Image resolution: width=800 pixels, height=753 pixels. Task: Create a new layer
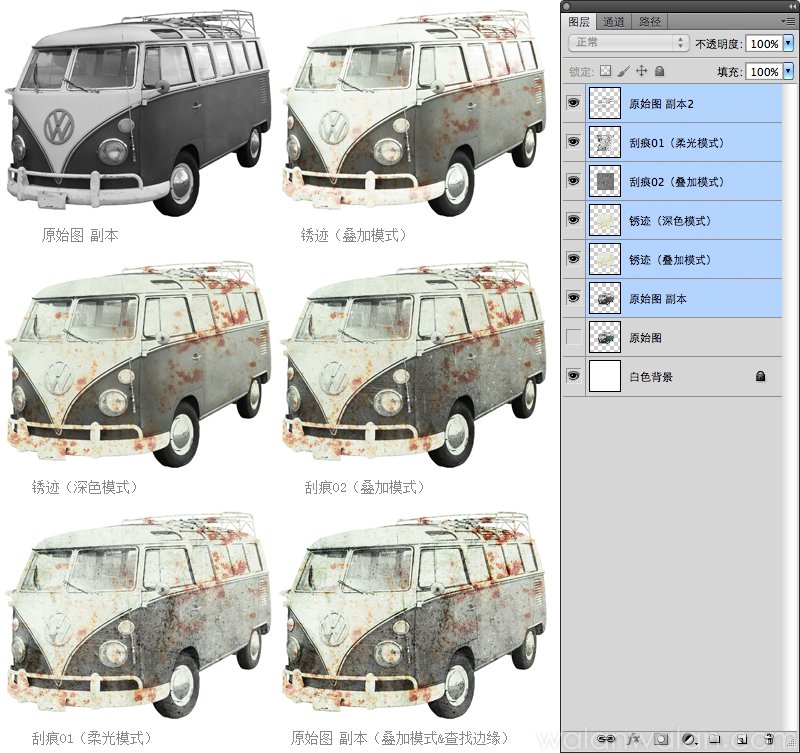point(741,739)
